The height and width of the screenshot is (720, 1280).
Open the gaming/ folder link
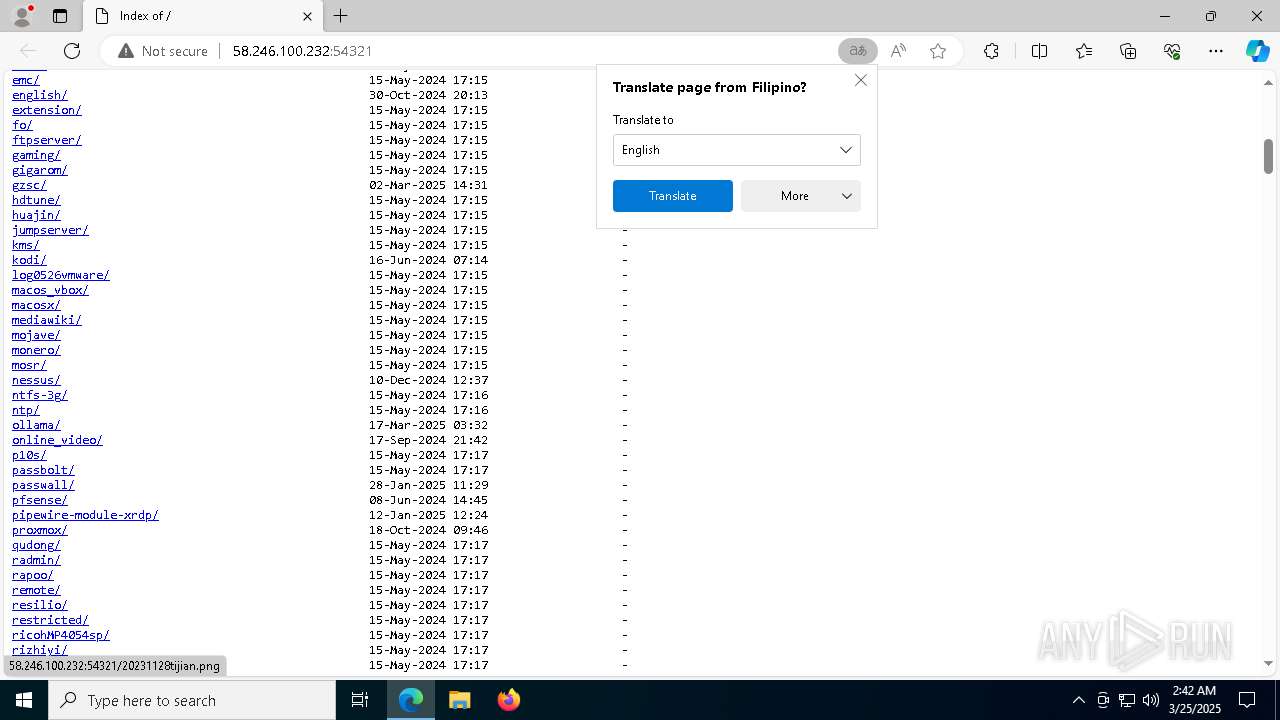click(x=36, y=155)
